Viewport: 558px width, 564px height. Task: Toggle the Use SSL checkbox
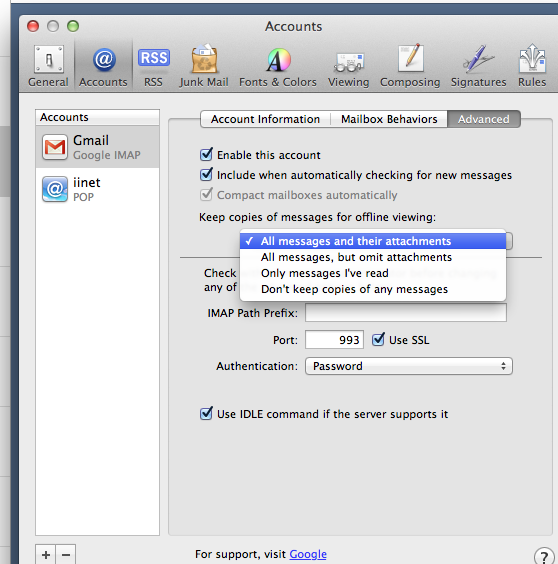pos(378,340)
